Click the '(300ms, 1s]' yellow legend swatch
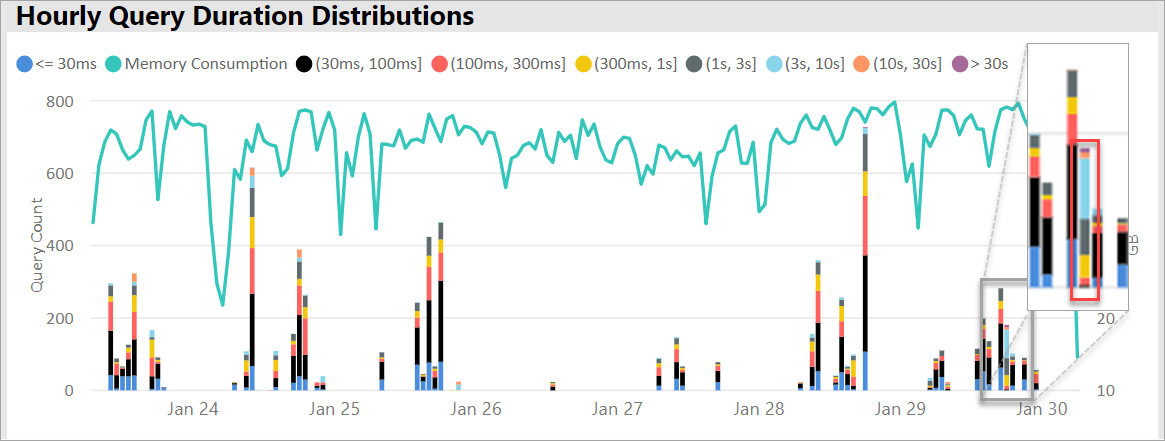 (581, 64)
